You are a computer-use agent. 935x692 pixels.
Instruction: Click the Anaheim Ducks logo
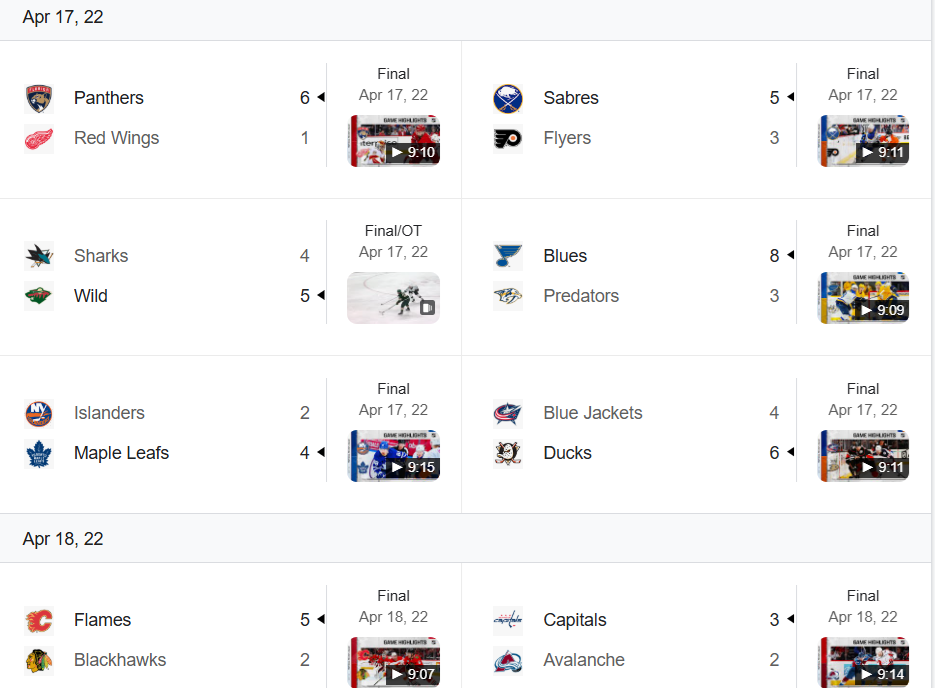coord(508,453)
